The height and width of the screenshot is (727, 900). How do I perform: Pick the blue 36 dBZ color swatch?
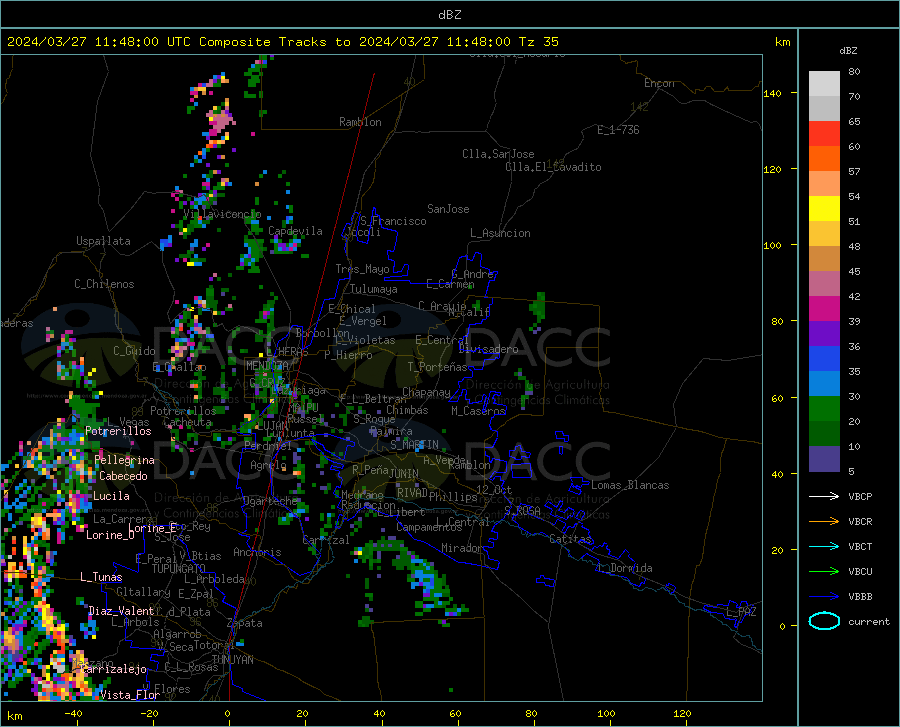[824, 359]
